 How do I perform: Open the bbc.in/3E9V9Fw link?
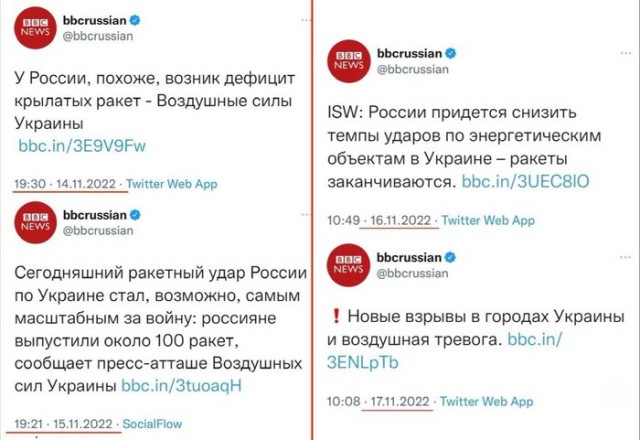tap(82, 147)
